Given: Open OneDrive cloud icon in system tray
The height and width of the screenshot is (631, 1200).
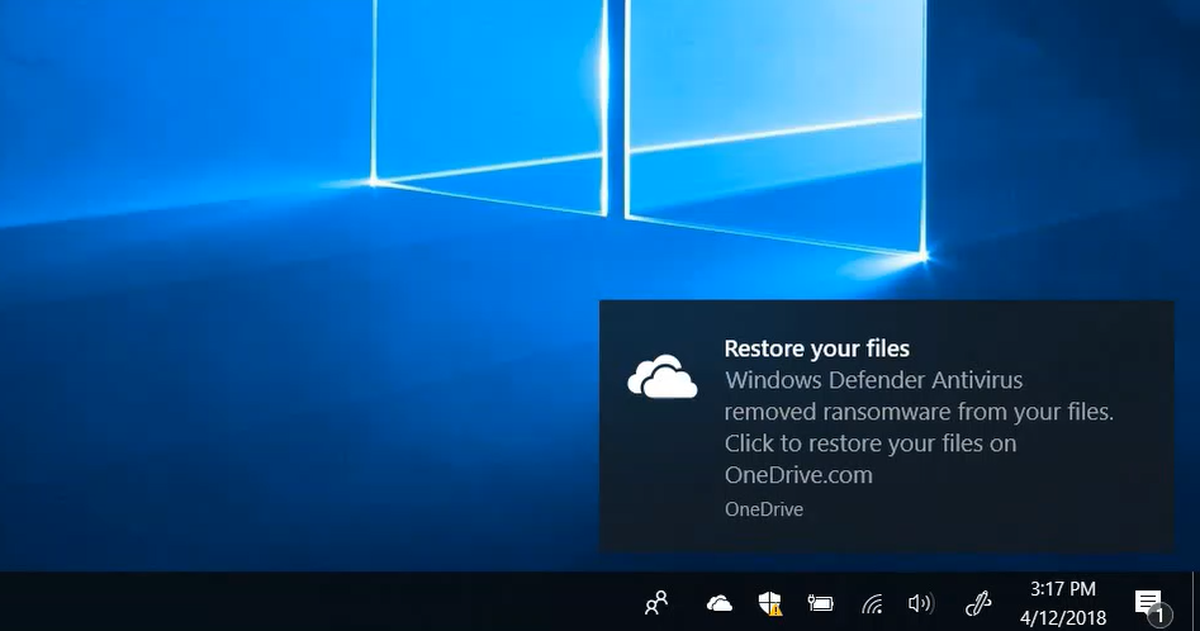Looking at the screenshot, I should click(719, 603).
